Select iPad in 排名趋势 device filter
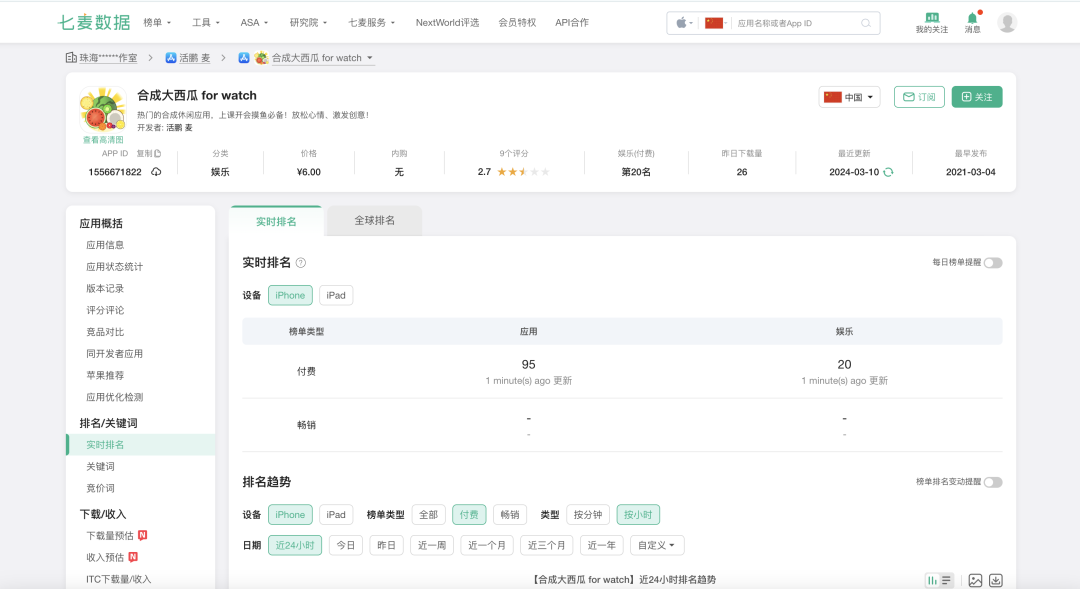 click(336, 515)
